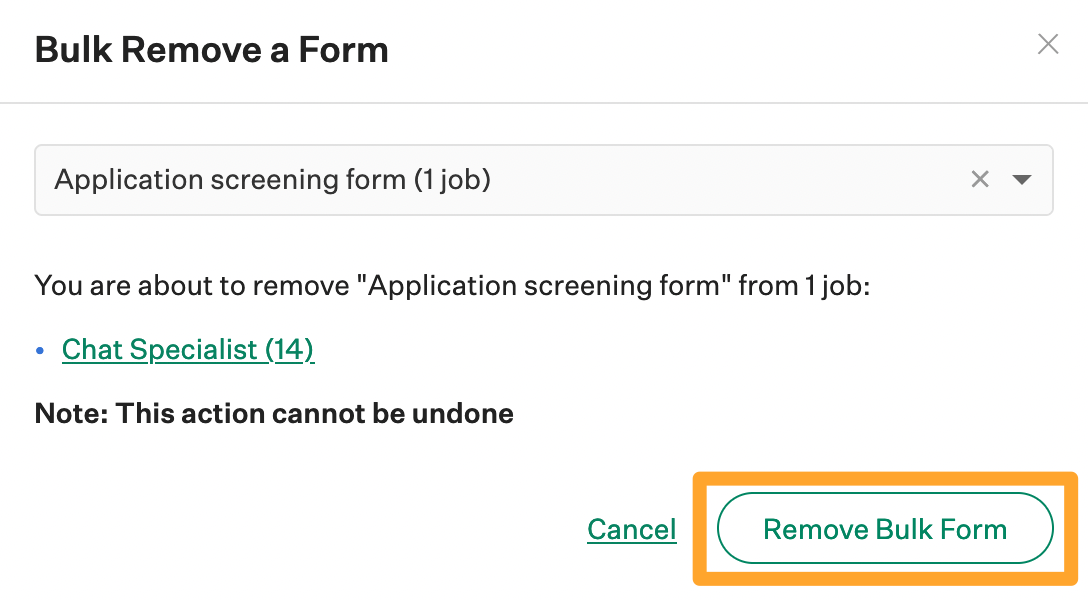The height and width of the screenshot is (600, 1088).
Task: Click the selected form text in the dropdown
Action: [x=272, y=180]
